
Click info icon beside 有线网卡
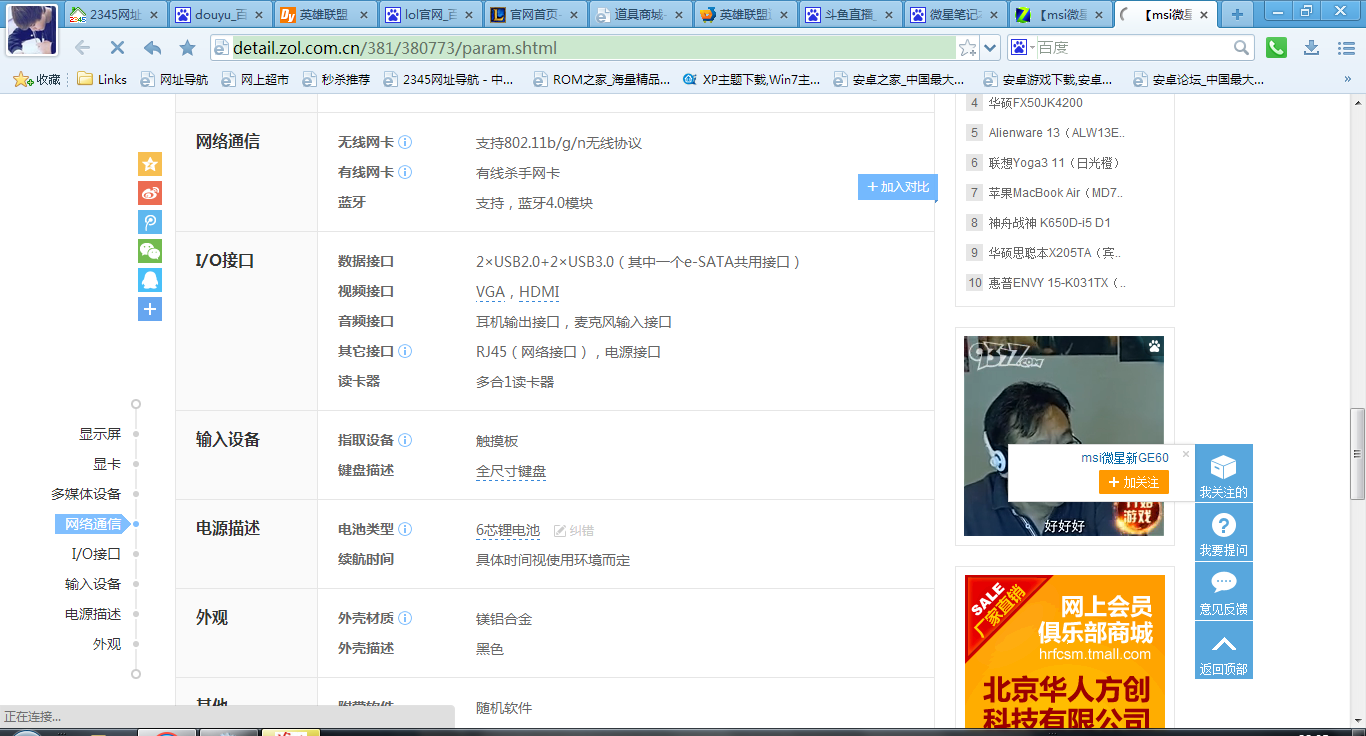click(x=405, y=172)
